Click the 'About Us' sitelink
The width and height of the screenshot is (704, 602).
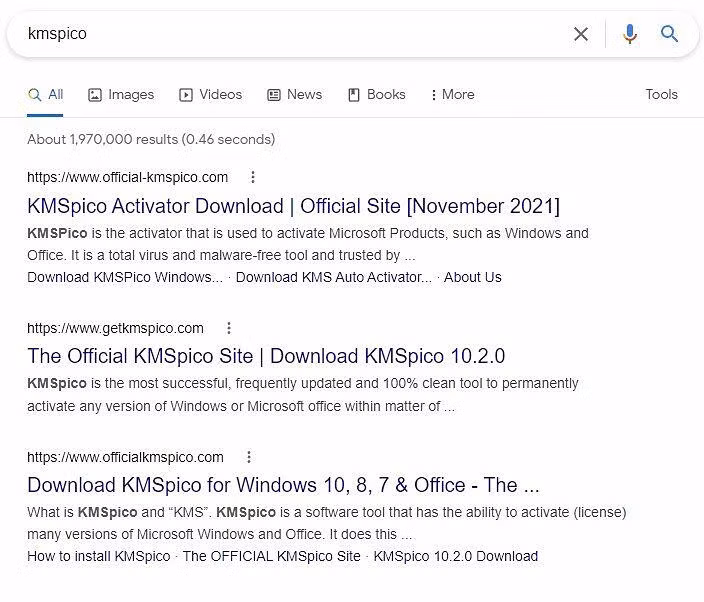pyautogui.click(x=472, y=277)
